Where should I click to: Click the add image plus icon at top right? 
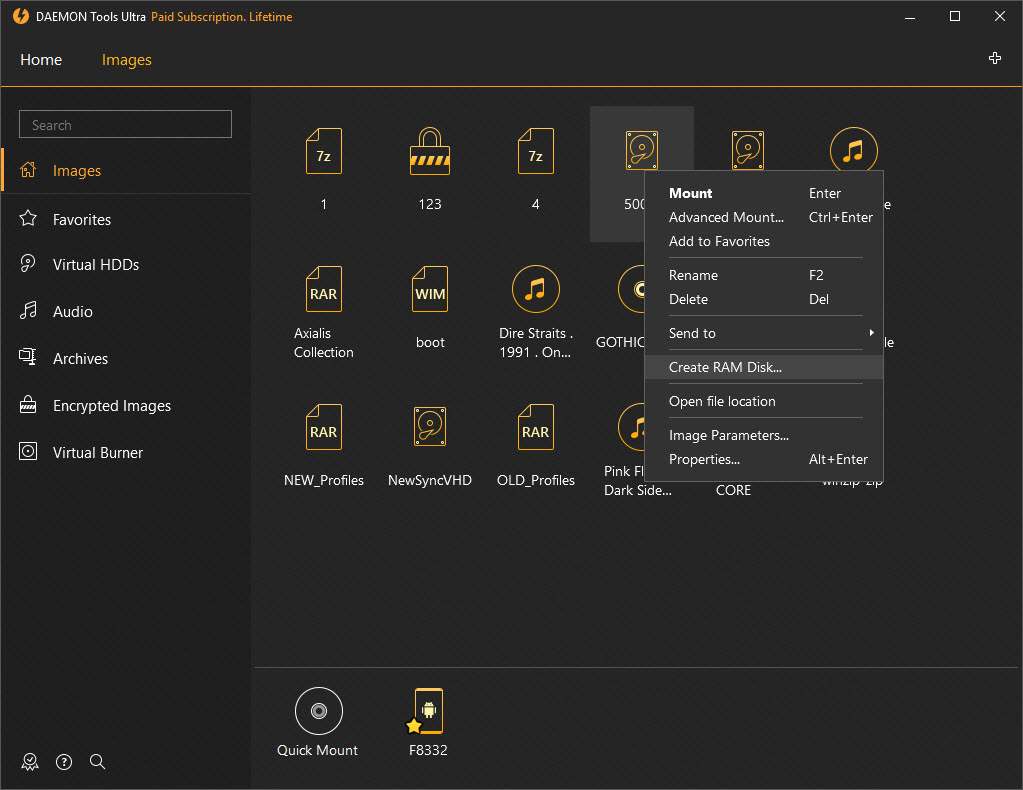pos(994,59)
